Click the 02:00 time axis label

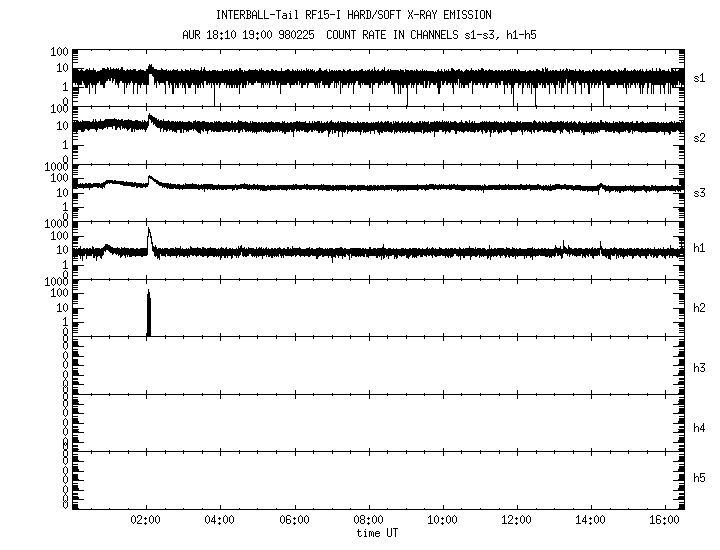(x=147, y=520)
